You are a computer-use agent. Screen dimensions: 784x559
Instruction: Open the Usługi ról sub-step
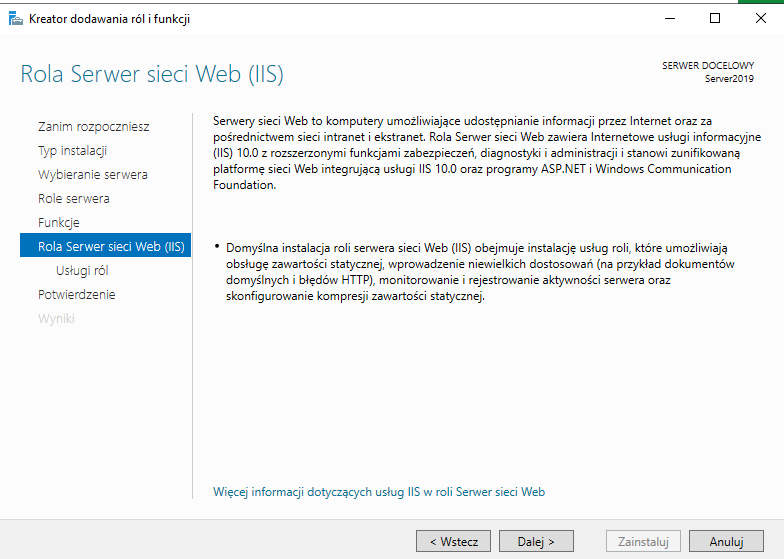click(x=82, y=270)
